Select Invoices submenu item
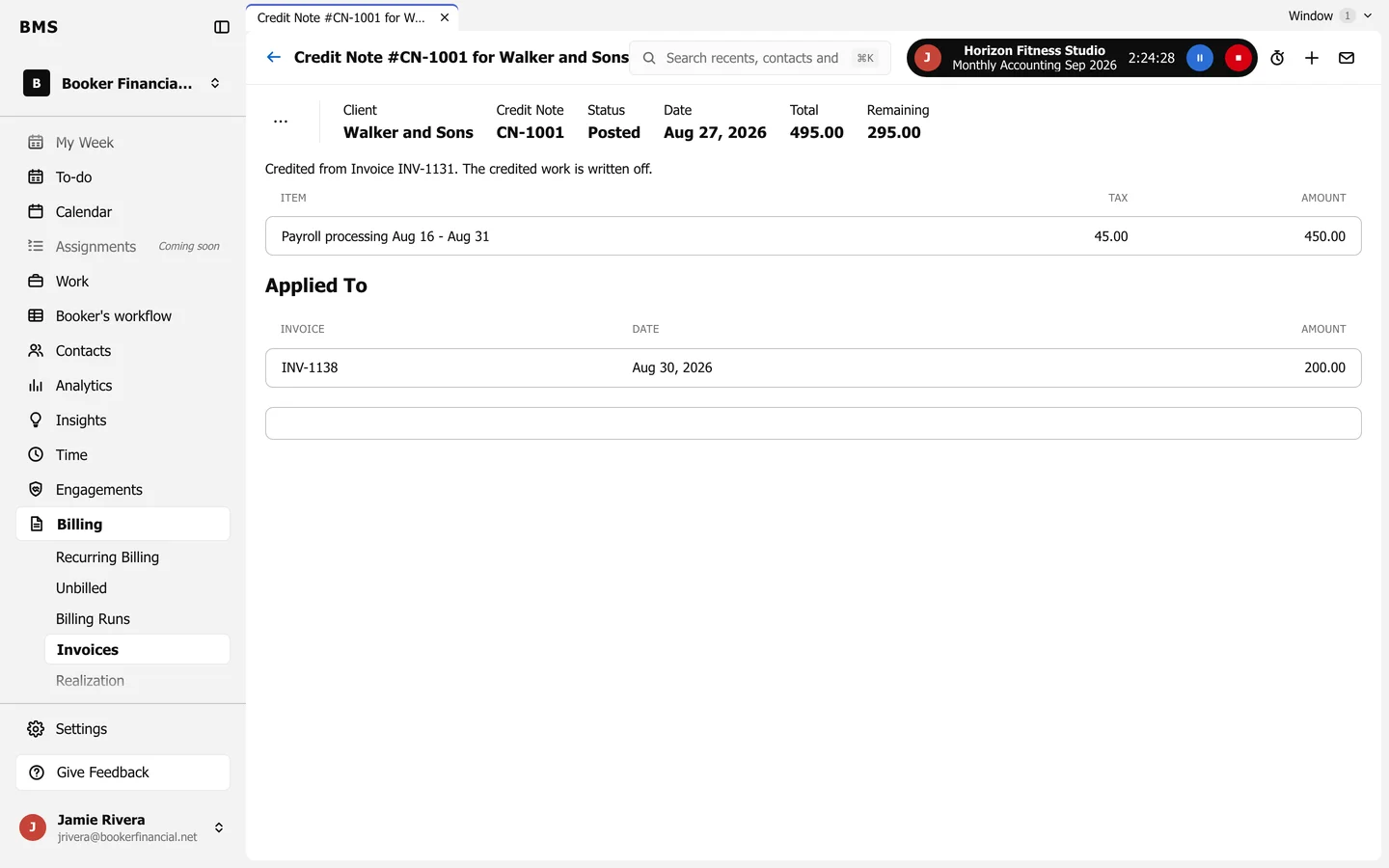The height and width of the screenshot is (868, 1389). pos(137,649)
